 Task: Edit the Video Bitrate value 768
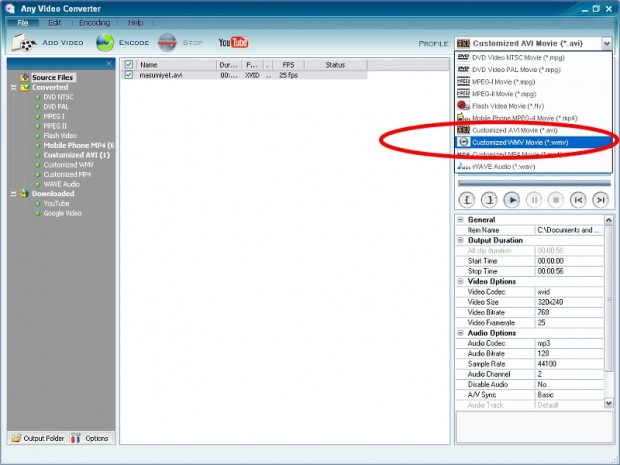click(x=569, y=312)
